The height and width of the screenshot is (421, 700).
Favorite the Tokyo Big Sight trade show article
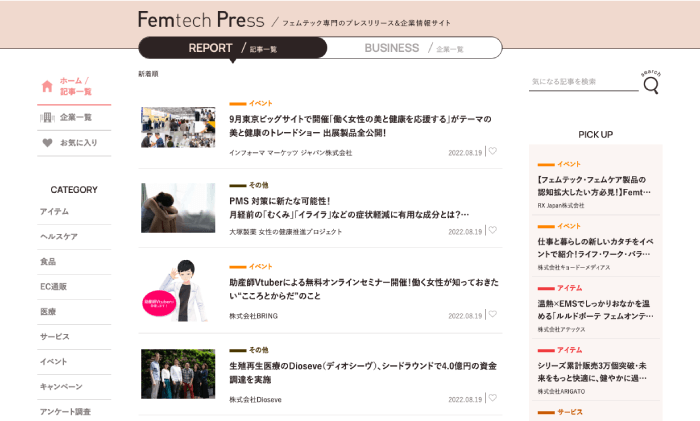pyautogui.click(x=493, y=152)
